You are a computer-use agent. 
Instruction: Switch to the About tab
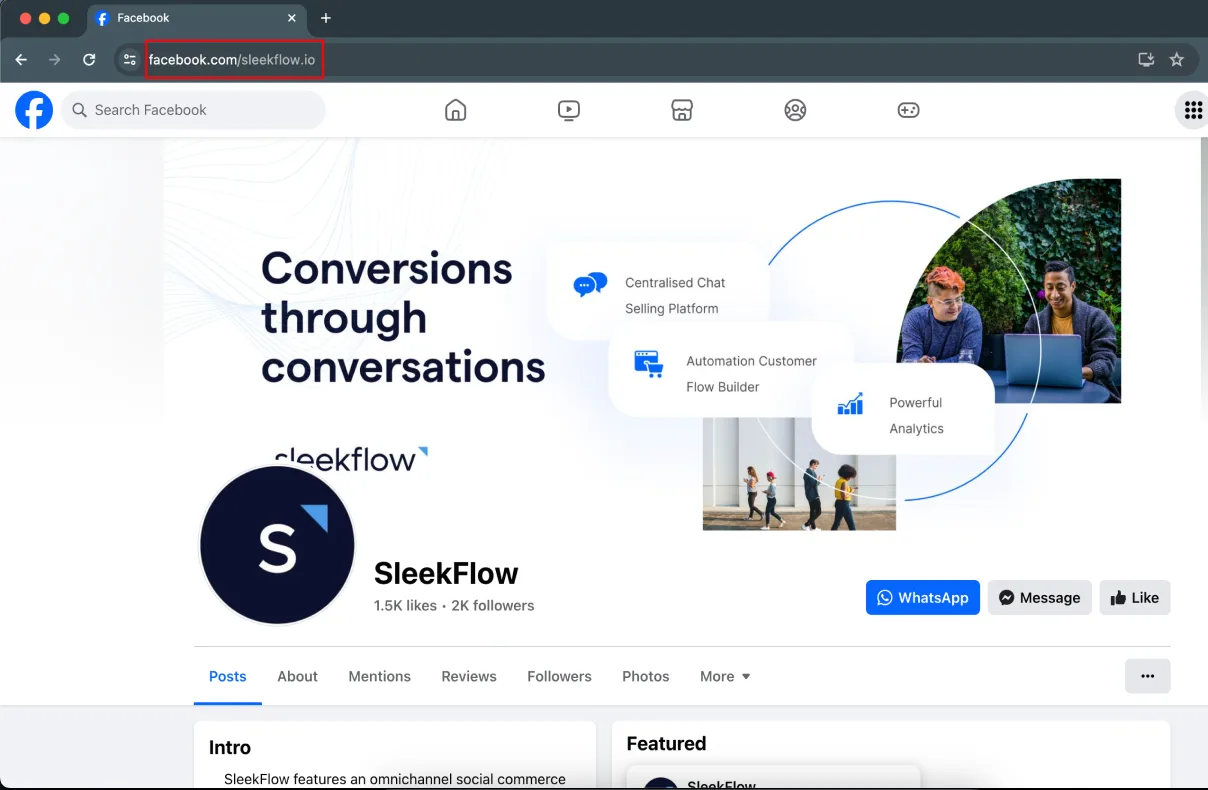point(297,676)
